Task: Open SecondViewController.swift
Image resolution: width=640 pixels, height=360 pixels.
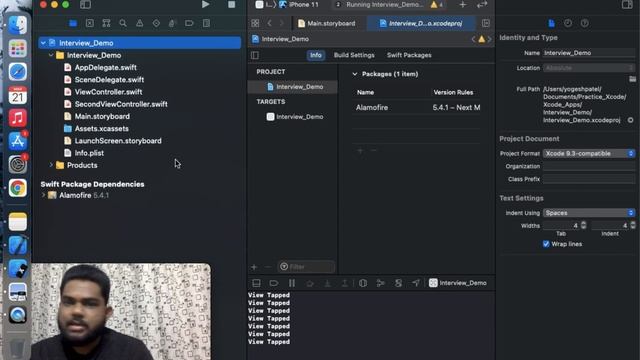Action: (121, 104)
